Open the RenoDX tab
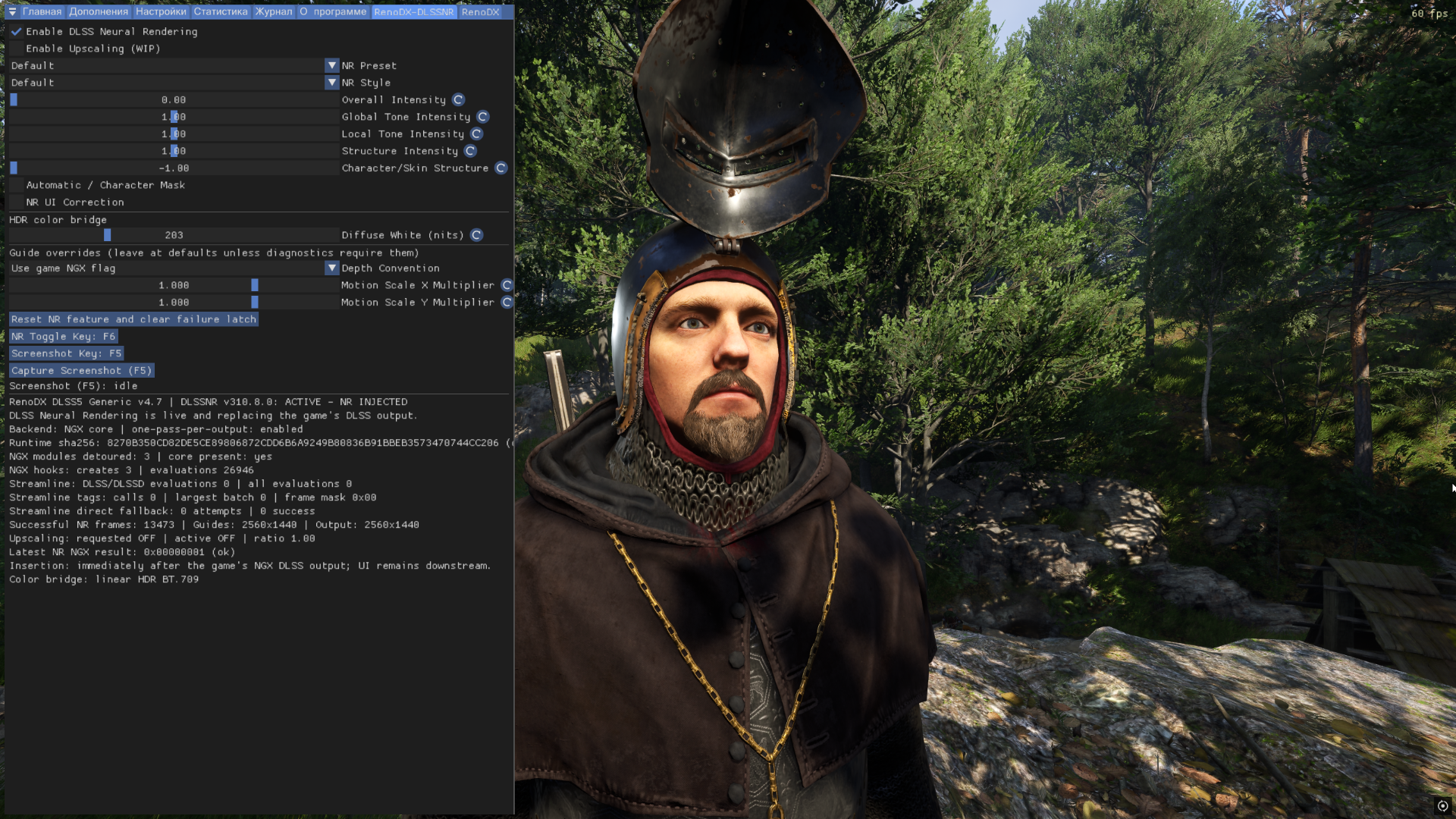Viewport: 1456px width, 819px height. [x=480, y=12]
